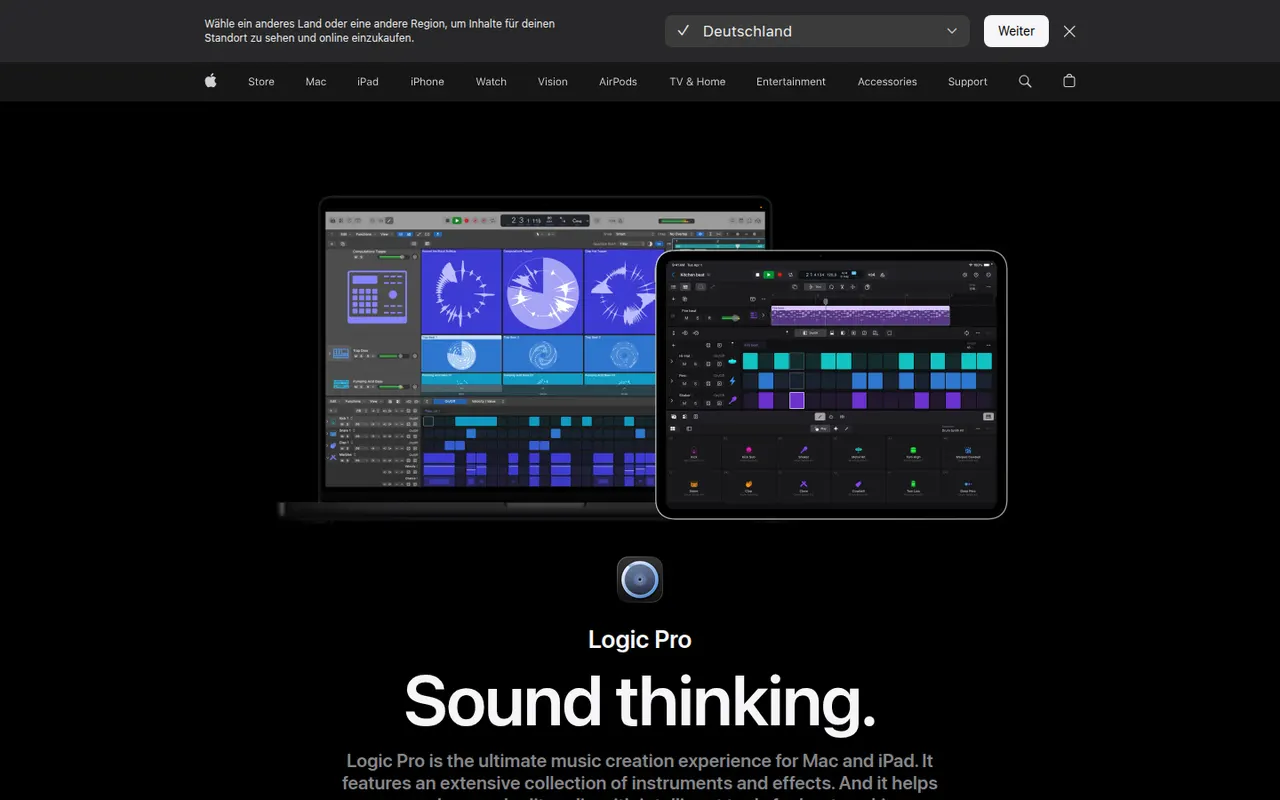Open the Vision menu item
This screenshot has width=1280, height=800.
coord(553,82)
